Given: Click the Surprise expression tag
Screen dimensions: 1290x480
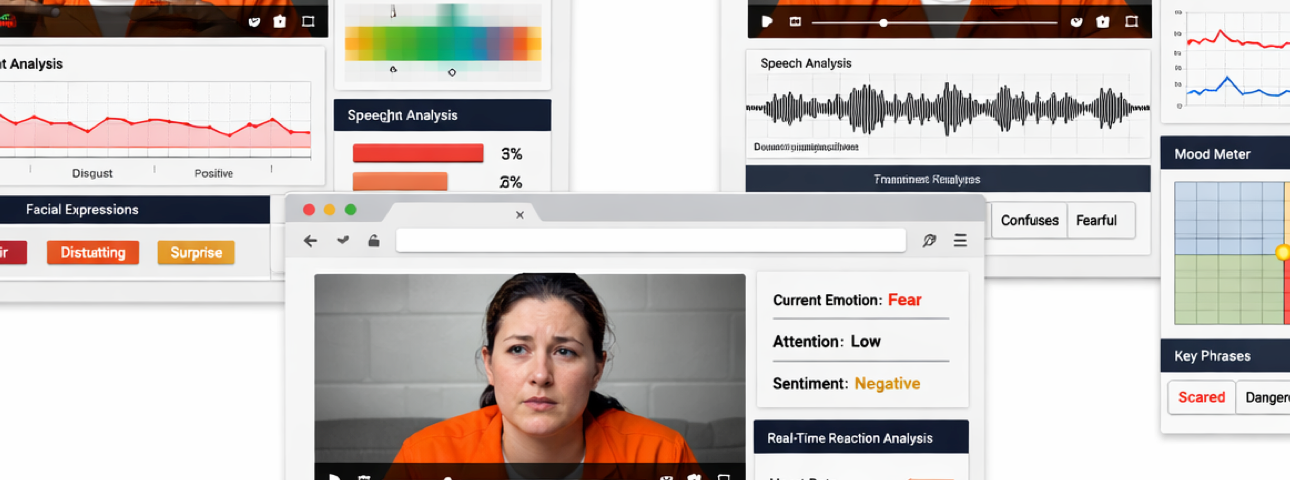Looking at the screenshot, I should point(196,252).
